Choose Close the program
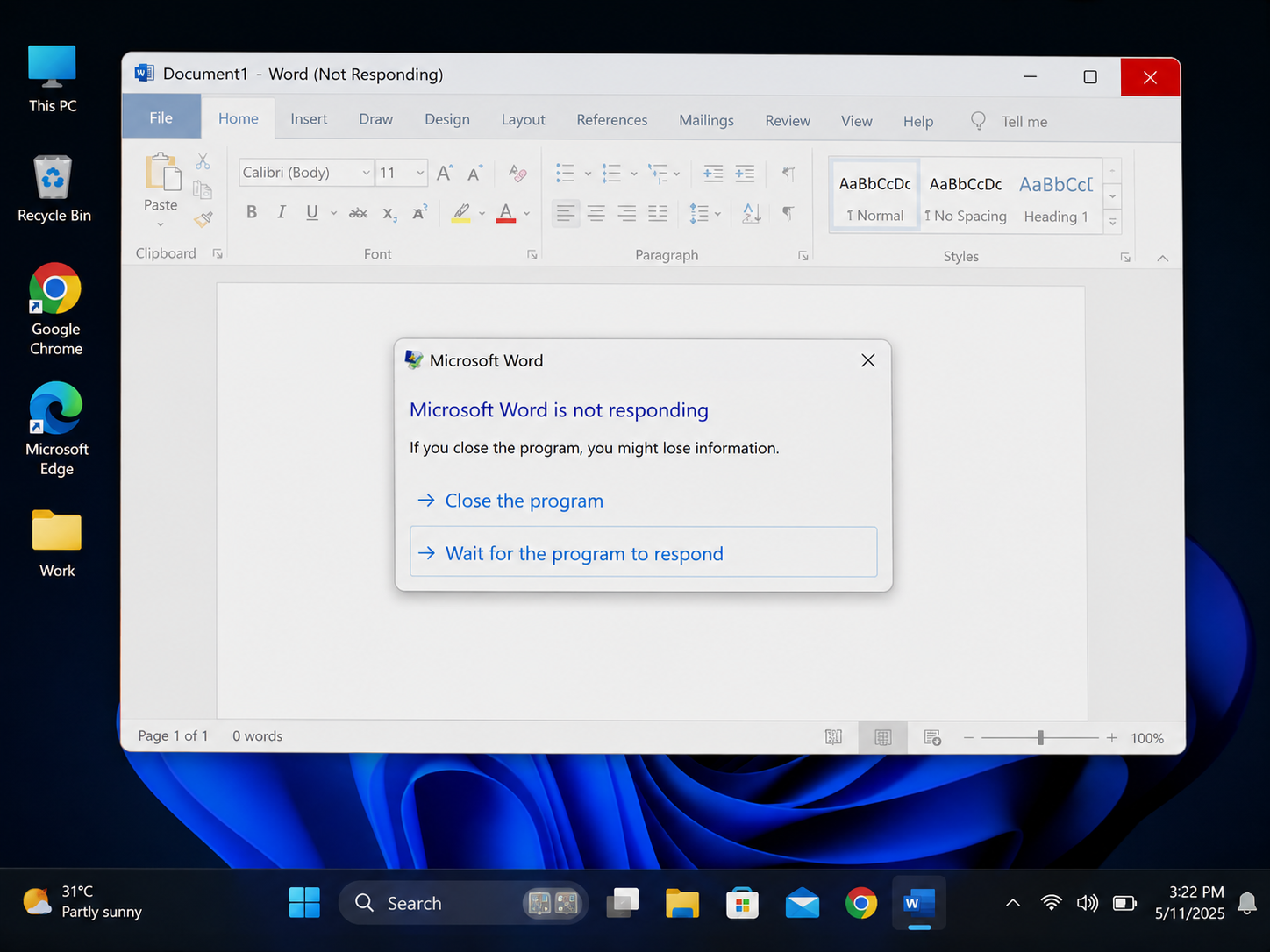Screen dimensions: 1270x952 (x=524, y=501)
